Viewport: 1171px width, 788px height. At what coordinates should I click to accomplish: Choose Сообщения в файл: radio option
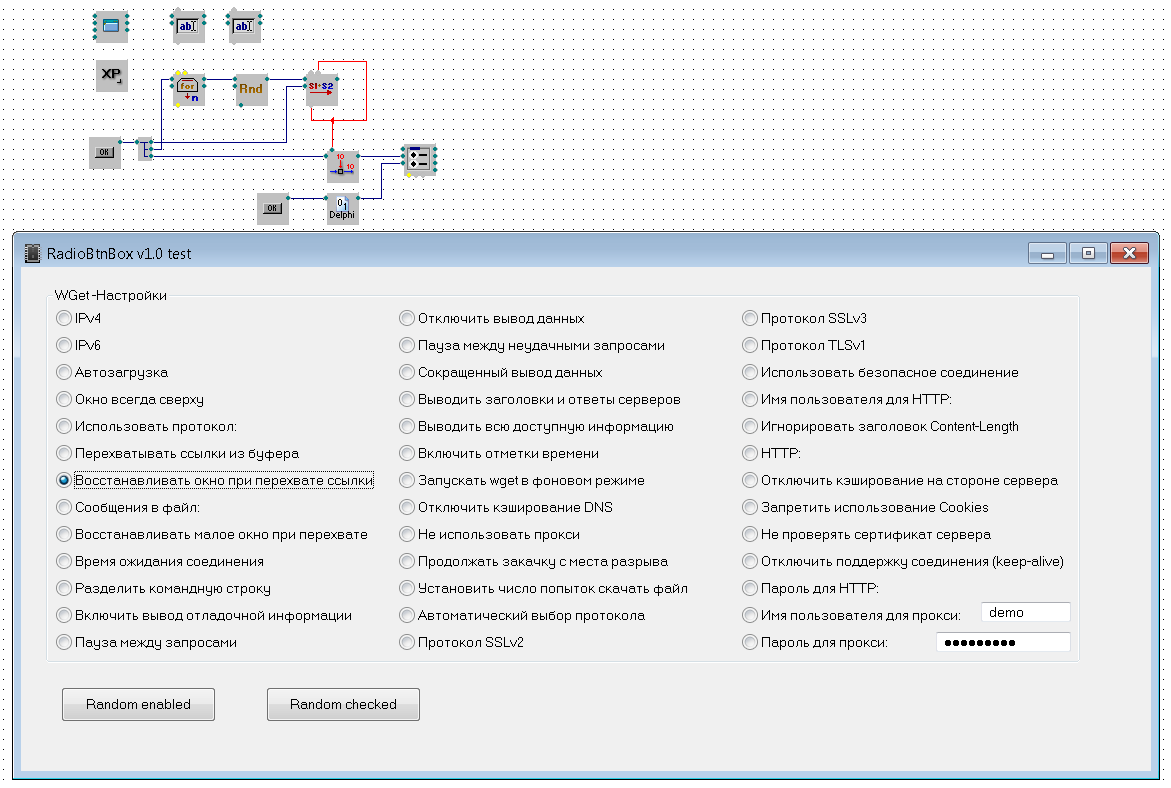click(x=128, y=507)
